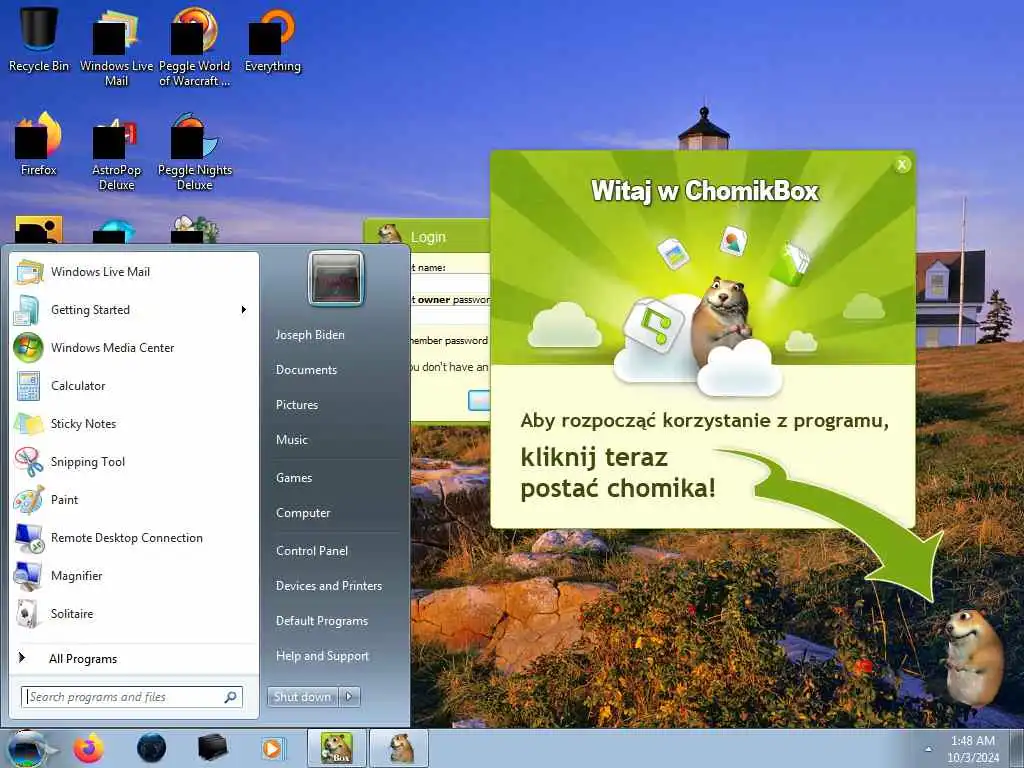
Task: Click the Sticky Notes icon
Action: click(x=29, y=423)
